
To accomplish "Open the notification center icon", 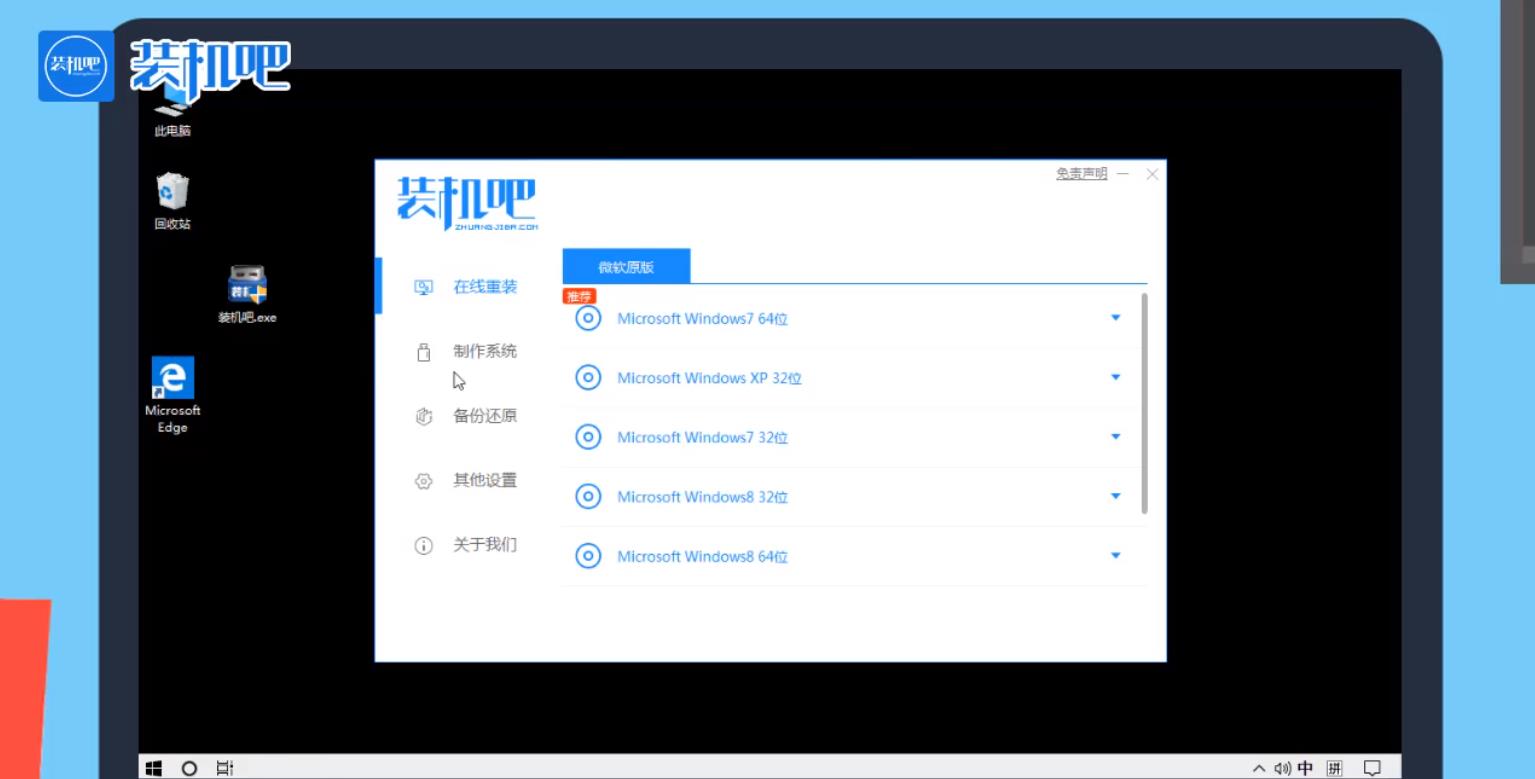I will [1373, 768].
